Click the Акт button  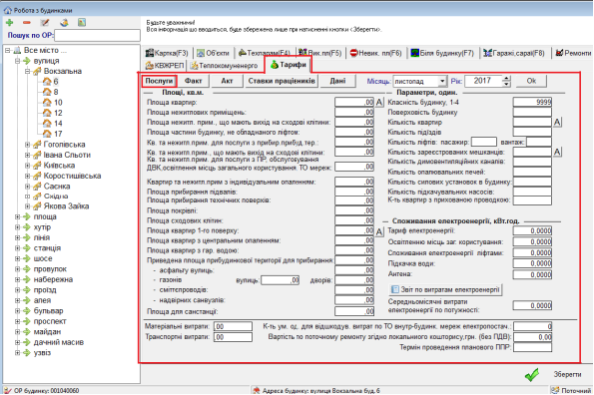[x=227, y=81]
